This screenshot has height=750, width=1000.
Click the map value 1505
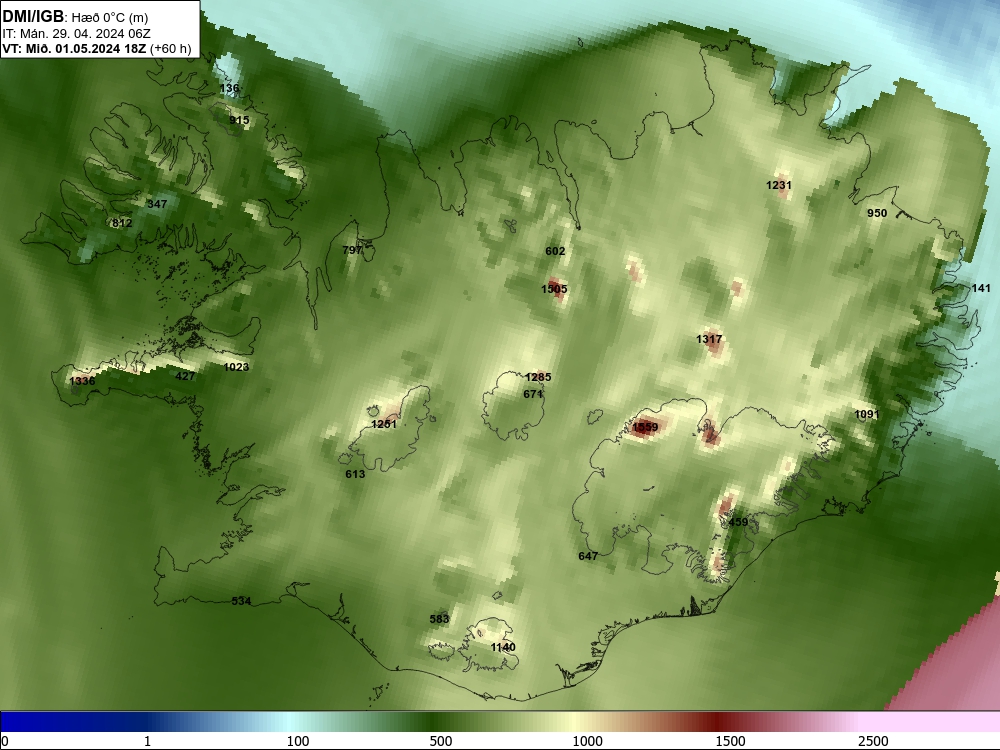tap(554, 289)
